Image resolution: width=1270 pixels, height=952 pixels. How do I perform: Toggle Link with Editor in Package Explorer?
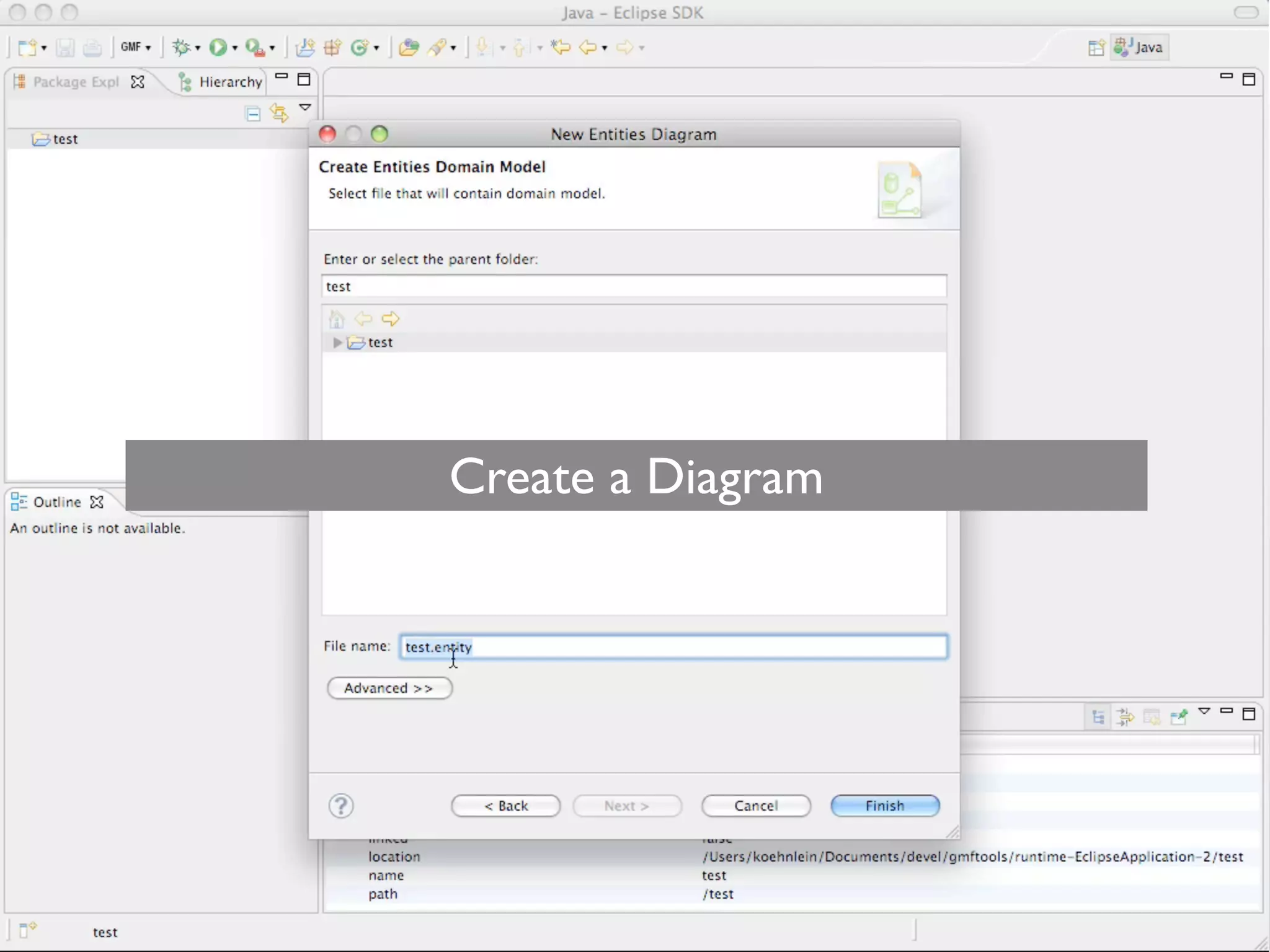point(279,113)
